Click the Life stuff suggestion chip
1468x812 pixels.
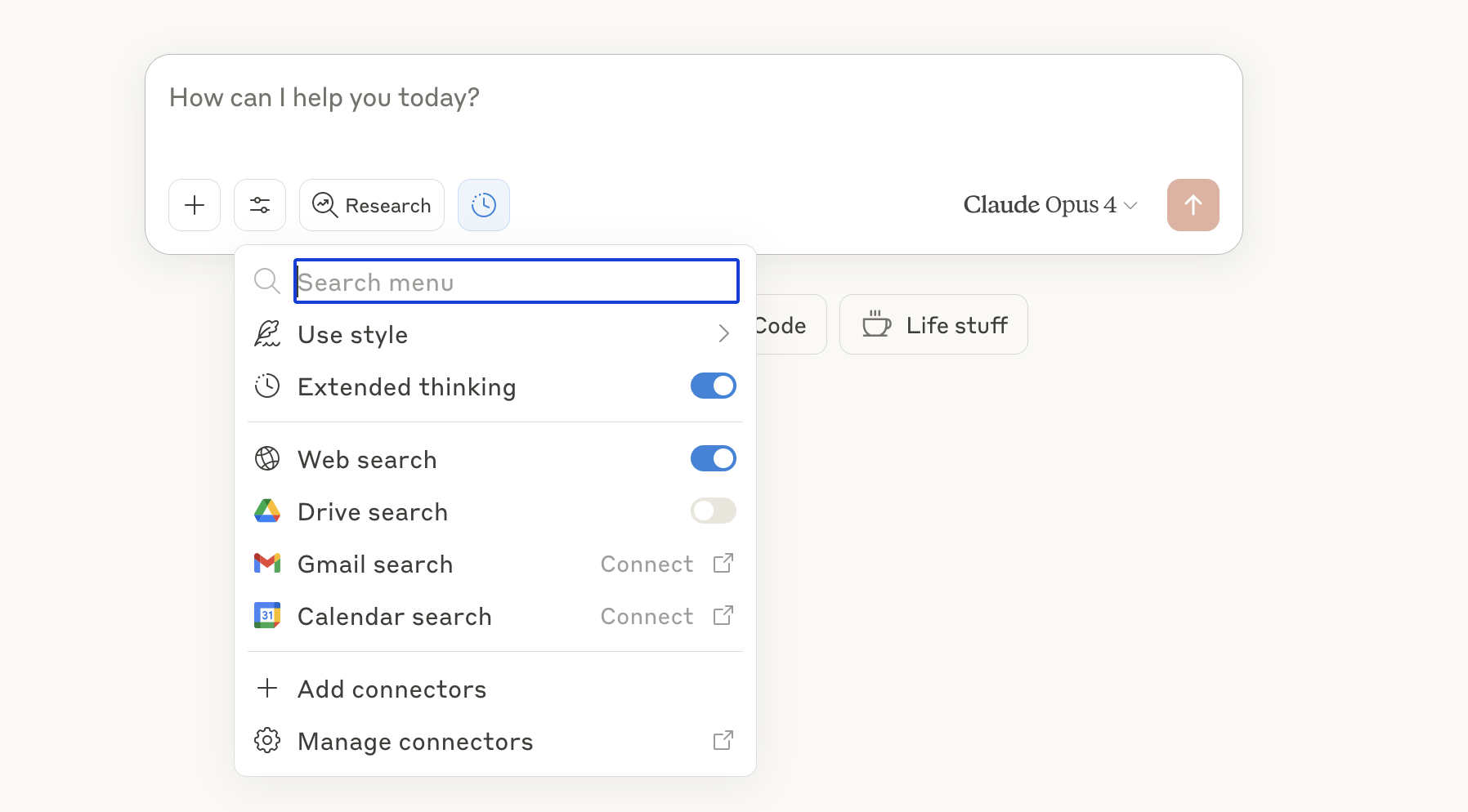tap(933, 324)
